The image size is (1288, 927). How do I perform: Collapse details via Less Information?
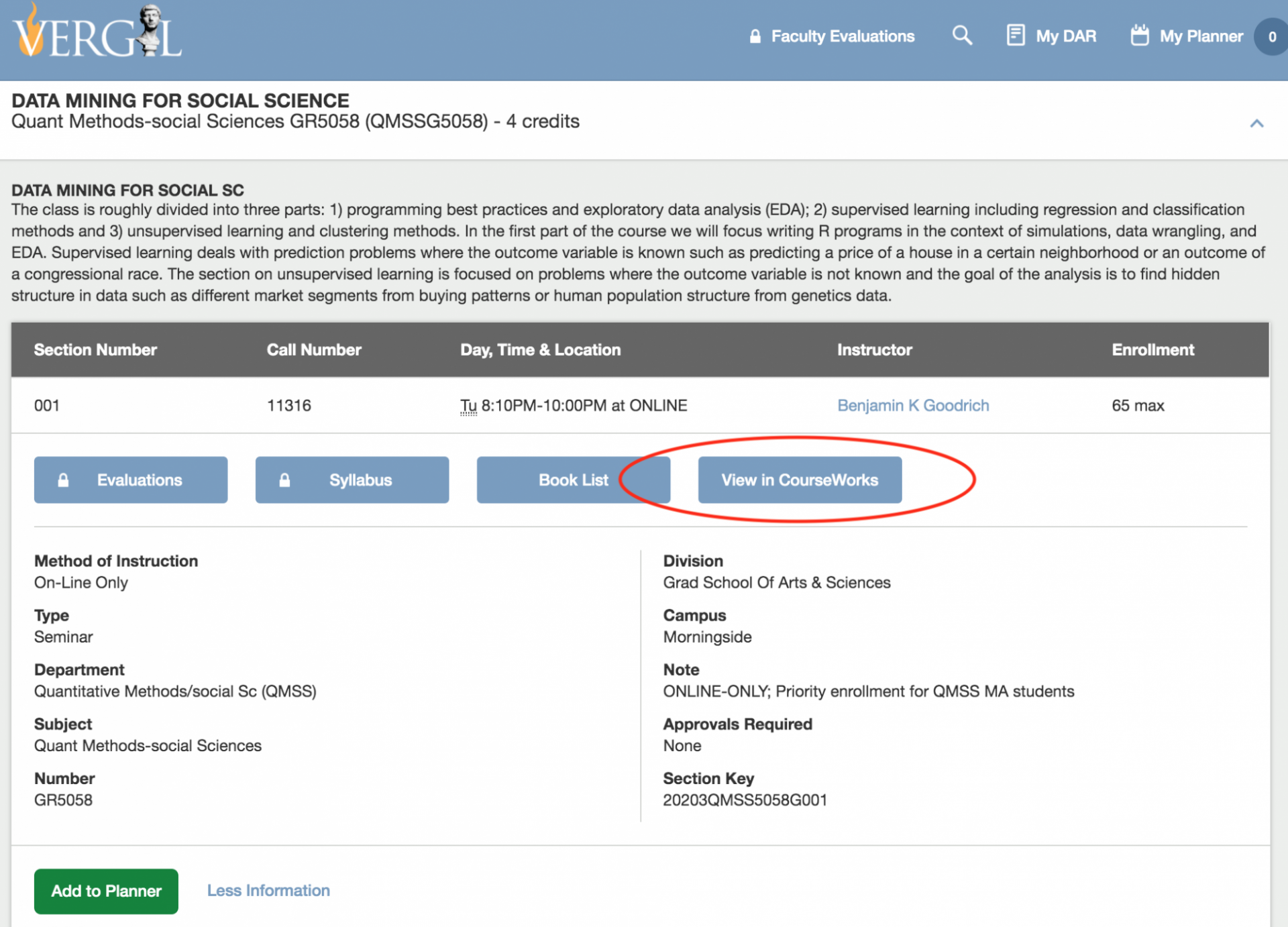(268, 890)
